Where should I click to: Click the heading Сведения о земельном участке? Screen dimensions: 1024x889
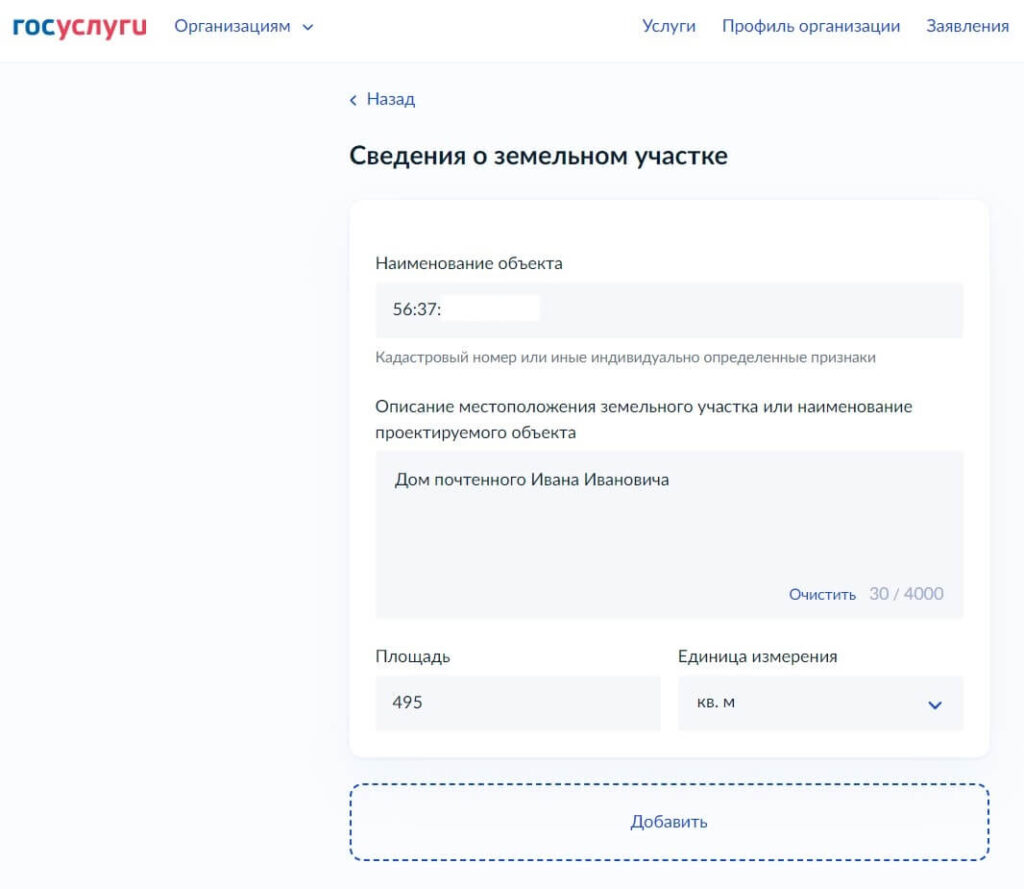538,156
